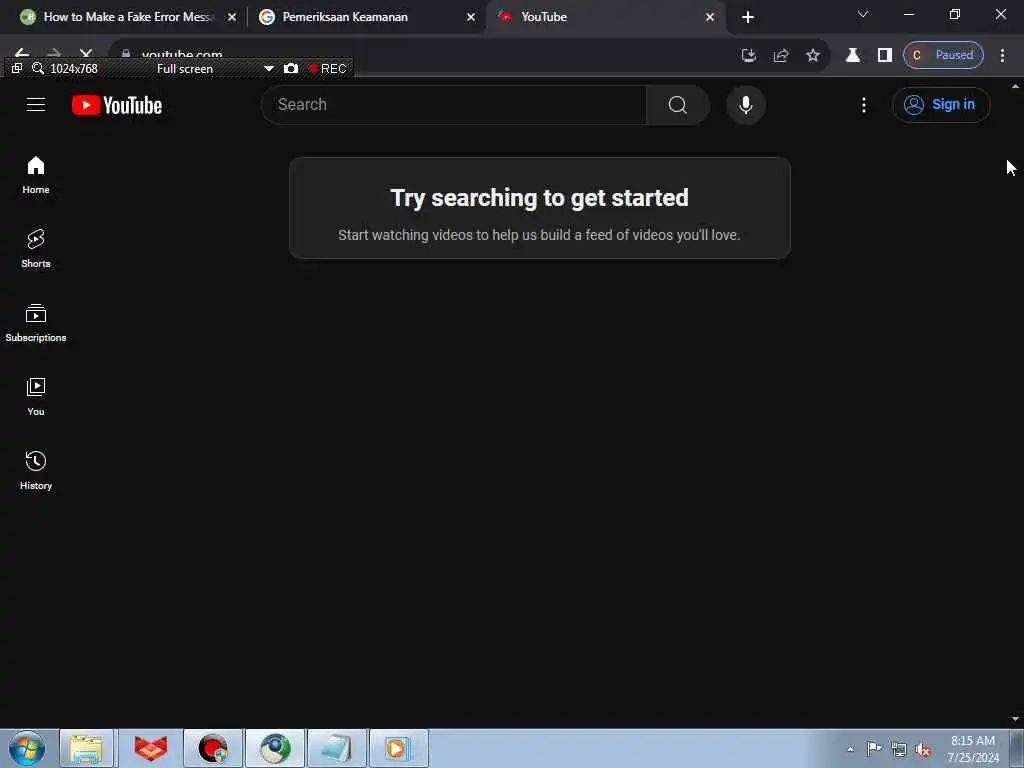Open the screen recorder app in taskbar
1024x768 pixels.
pyautogui.click(x=213, y=748)
